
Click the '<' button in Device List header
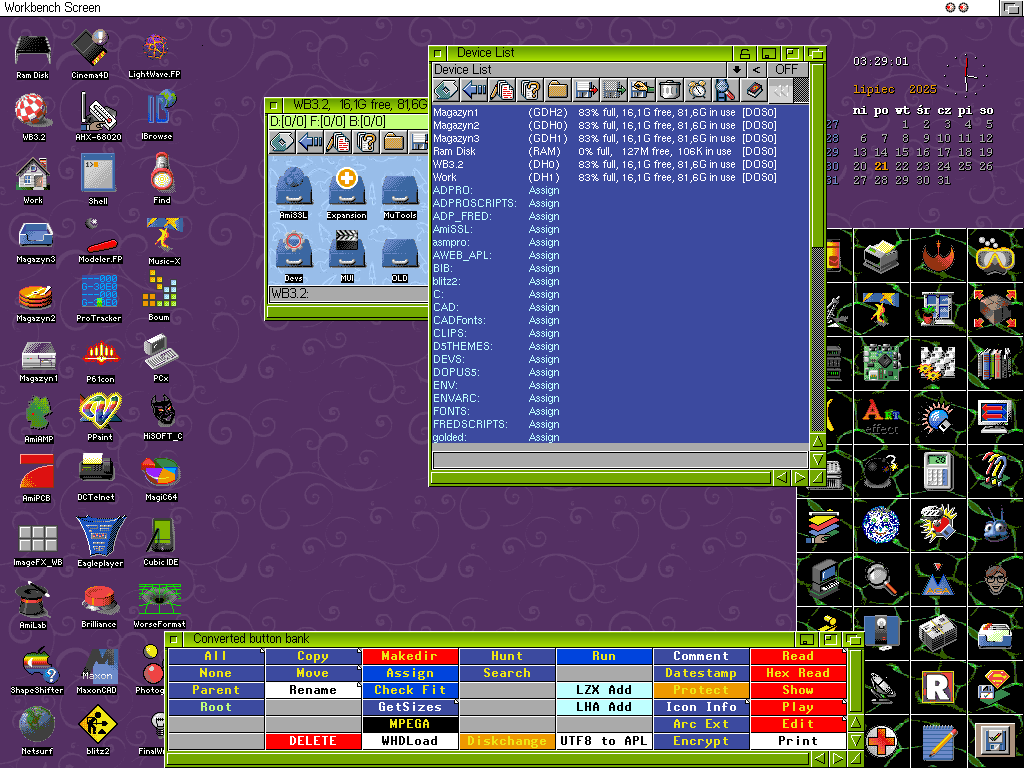click(756, 69)
